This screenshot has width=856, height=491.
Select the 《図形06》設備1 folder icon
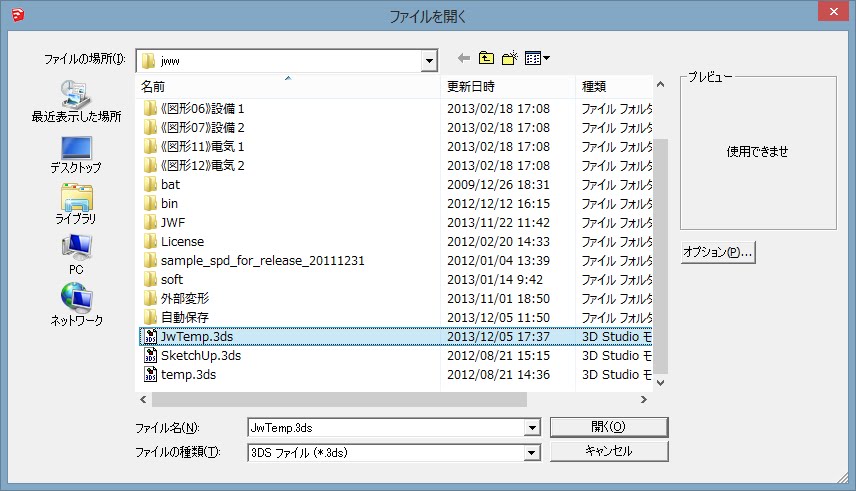(150, 108)
